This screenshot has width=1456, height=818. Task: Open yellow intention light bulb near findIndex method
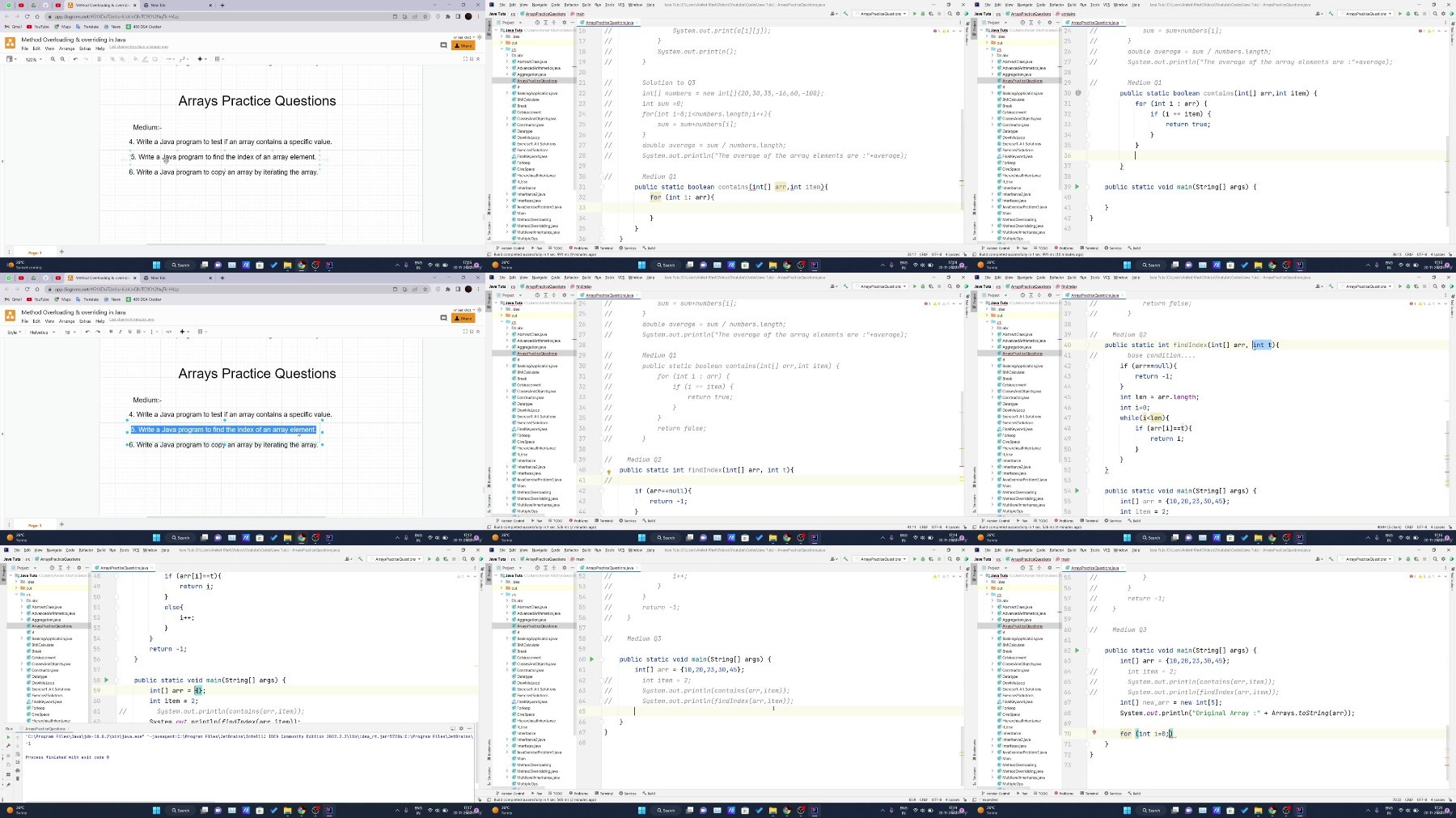click(608, 473)
